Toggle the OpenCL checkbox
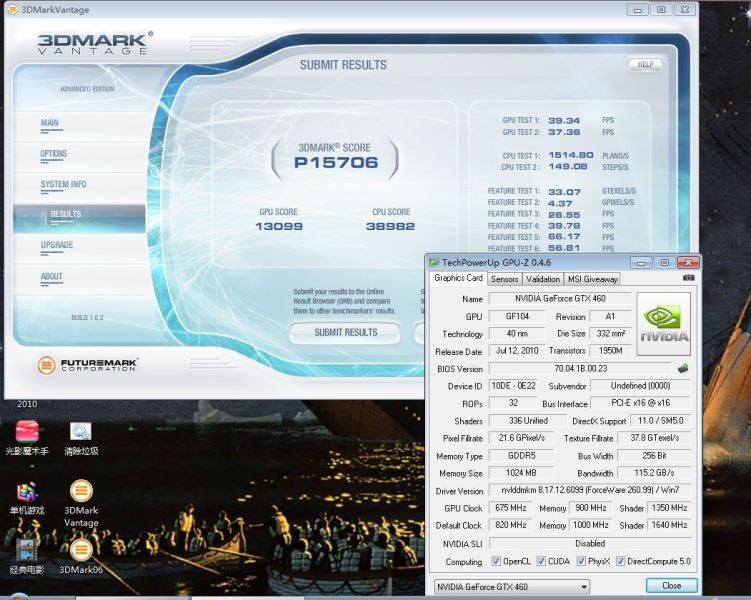This screenshot has height=600, width=751. pyautogui.click(x=494, y=562)
